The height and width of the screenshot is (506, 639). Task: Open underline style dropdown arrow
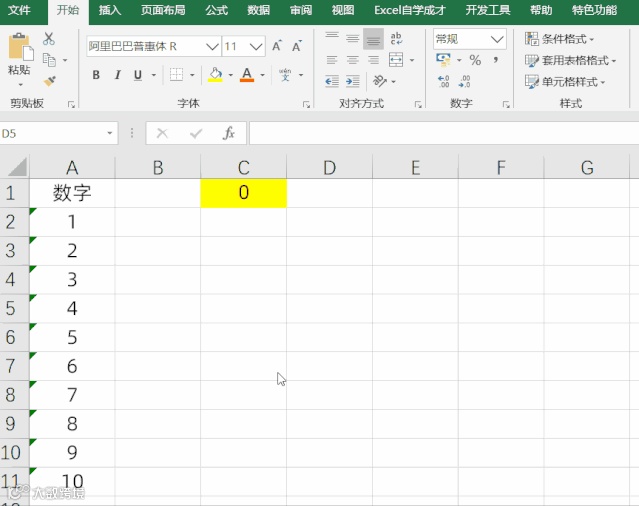154,75
